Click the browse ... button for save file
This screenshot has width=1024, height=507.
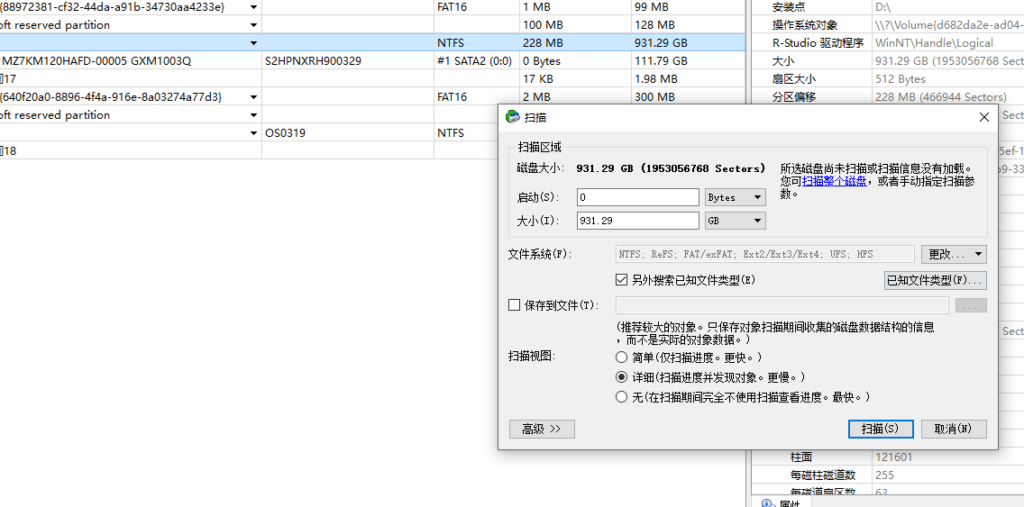tap(970, 305)
